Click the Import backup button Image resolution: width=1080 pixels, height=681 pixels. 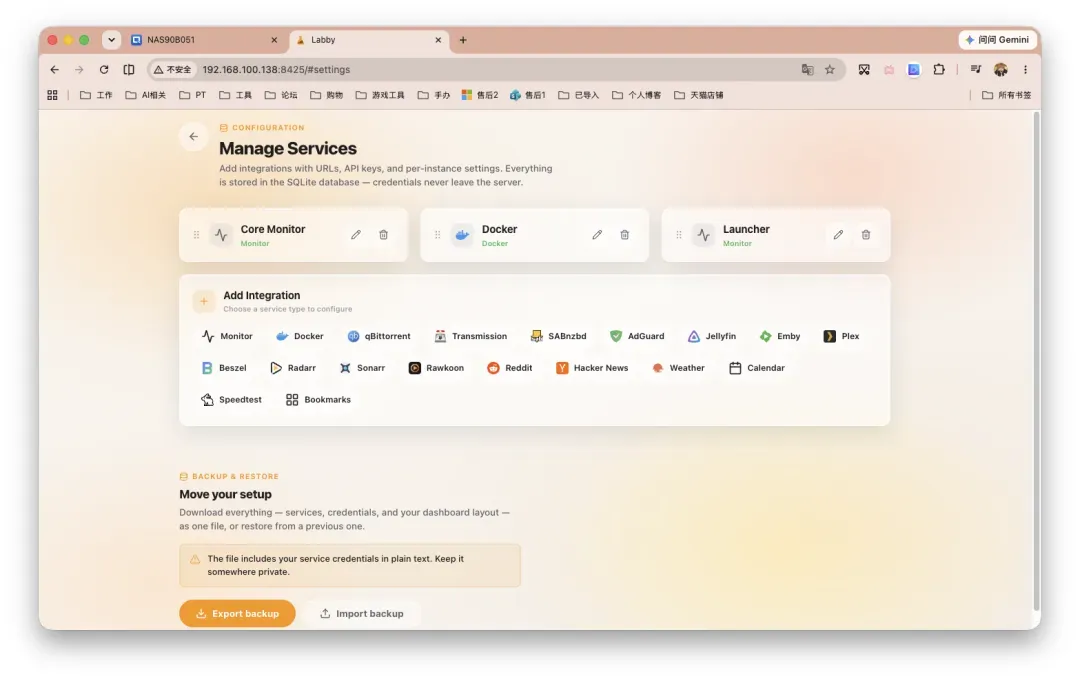click(x=362, y=614)
